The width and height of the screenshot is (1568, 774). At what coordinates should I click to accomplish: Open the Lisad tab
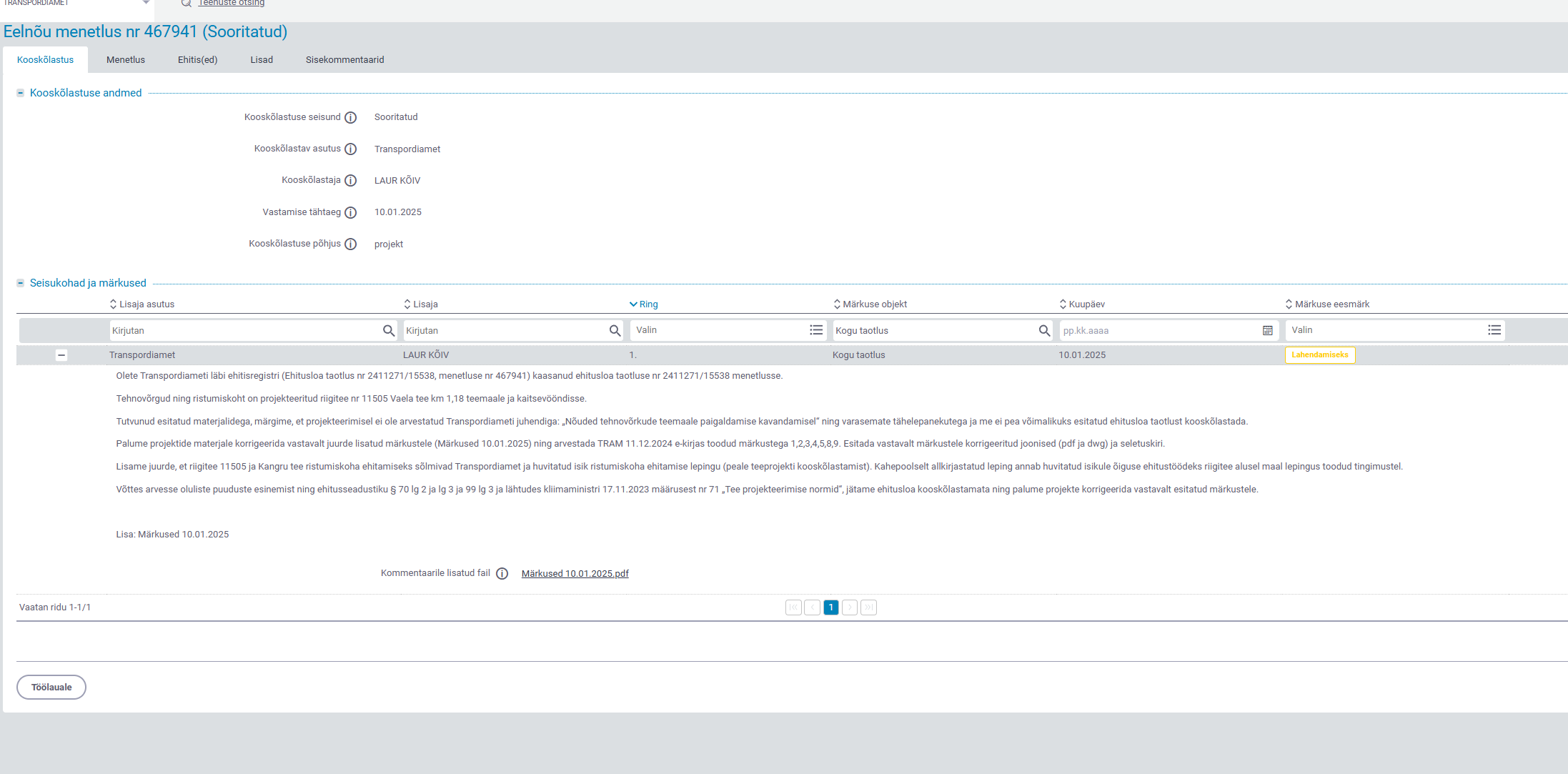(262, 60)
